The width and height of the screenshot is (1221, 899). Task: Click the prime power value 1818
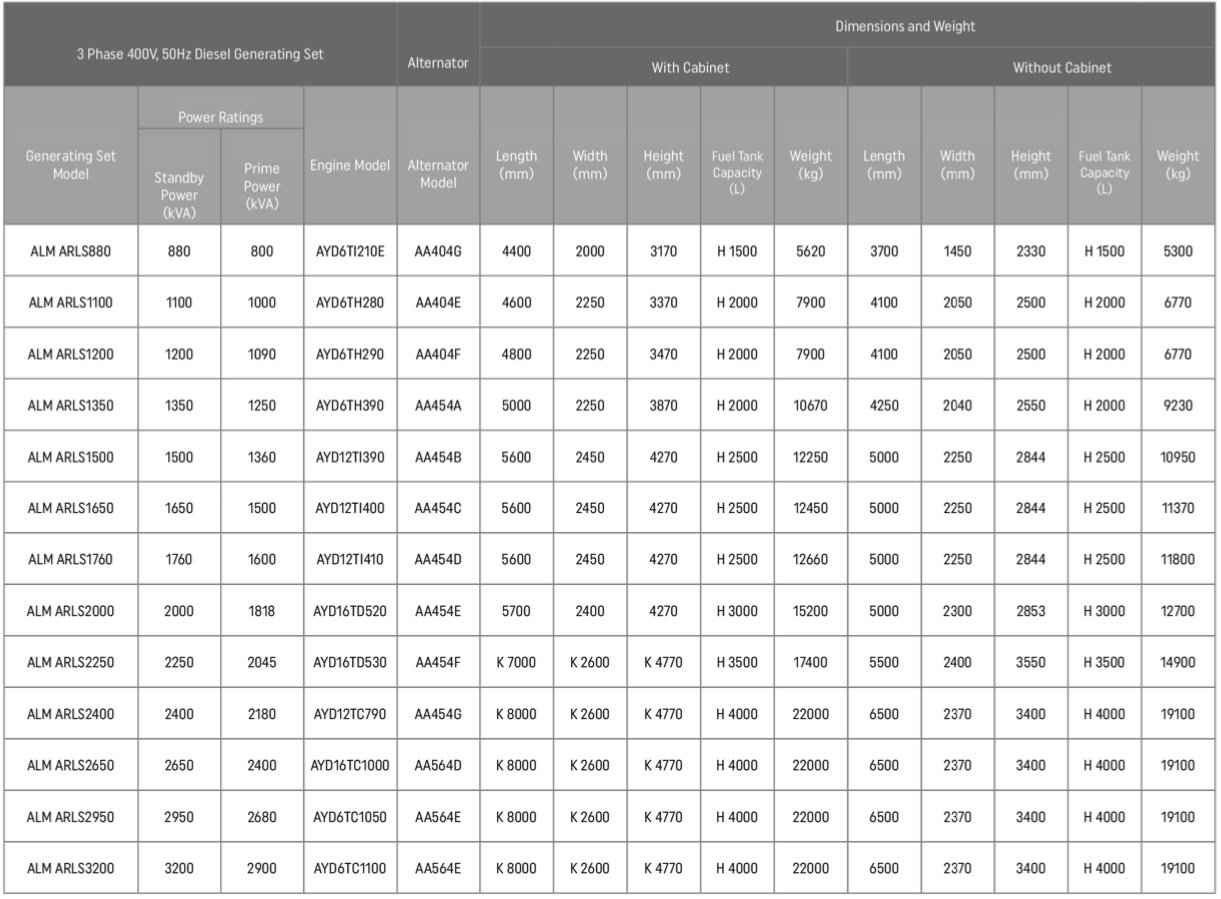262,611
